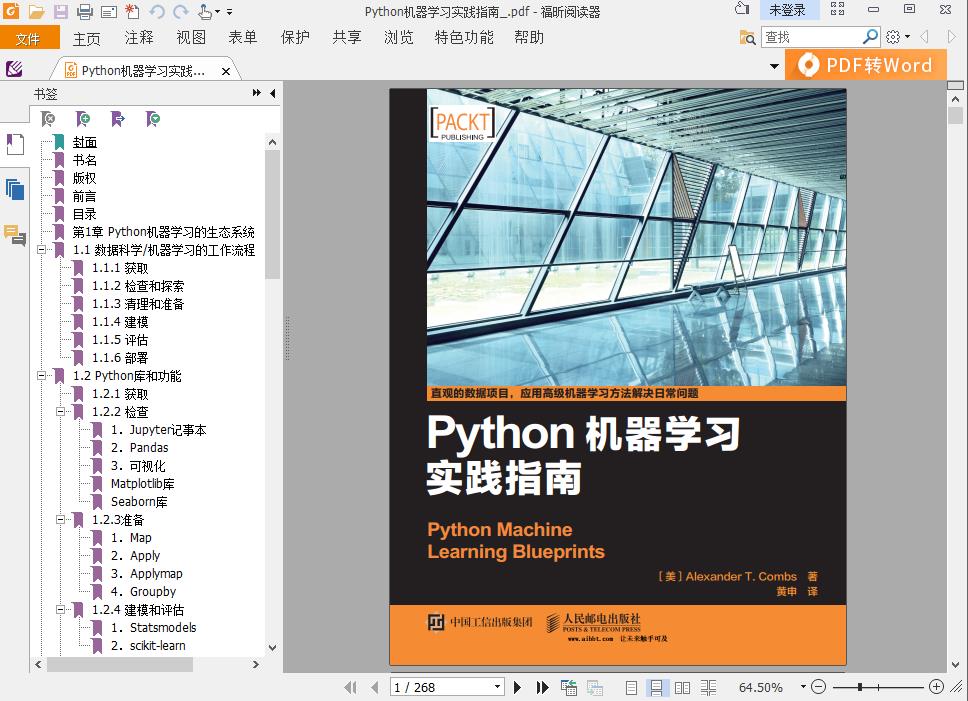Select continuous facing view mode icon

(x=708, y=687)
